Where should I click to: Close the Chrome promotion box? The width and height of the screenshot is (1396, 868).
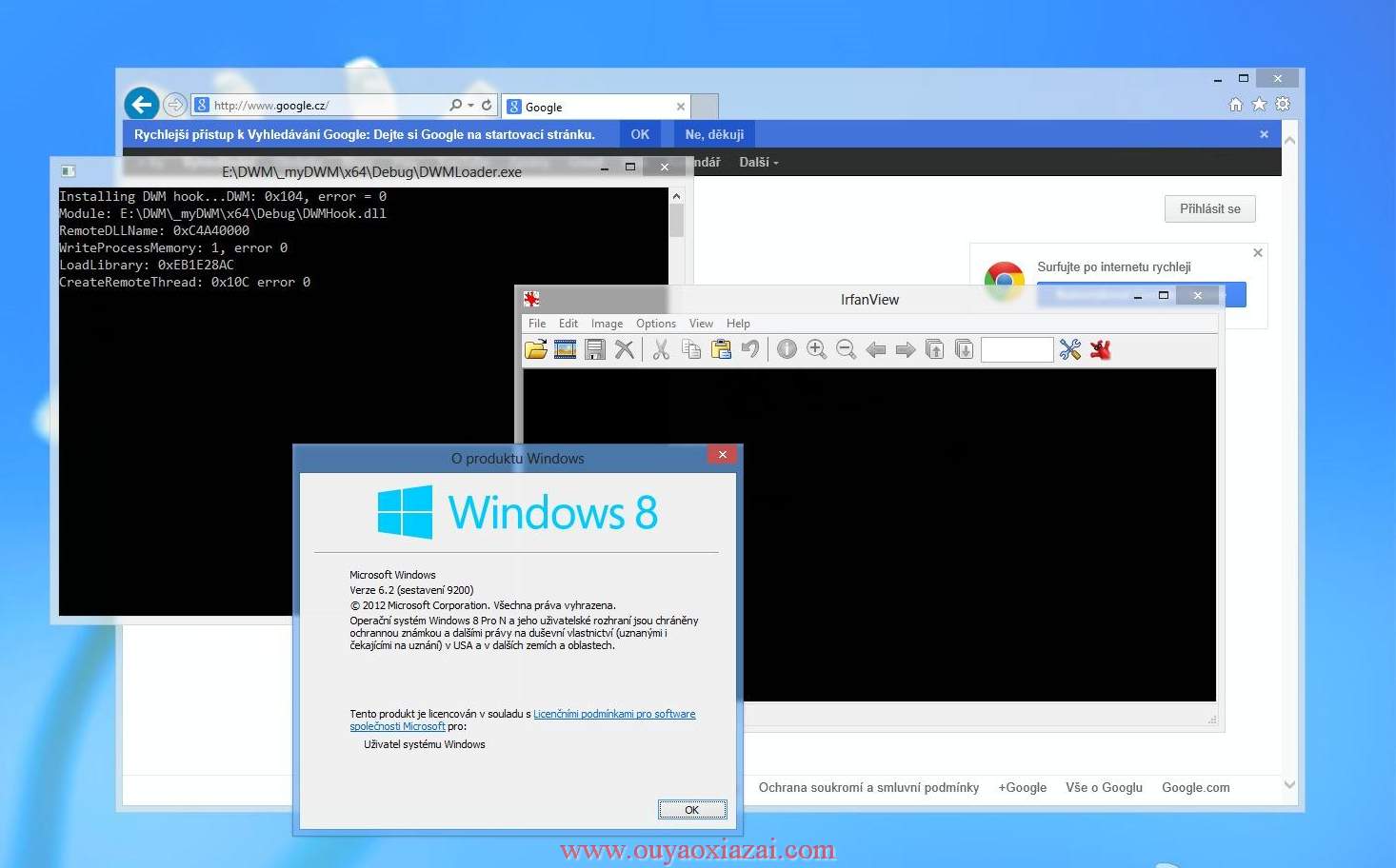(1258, 252)
